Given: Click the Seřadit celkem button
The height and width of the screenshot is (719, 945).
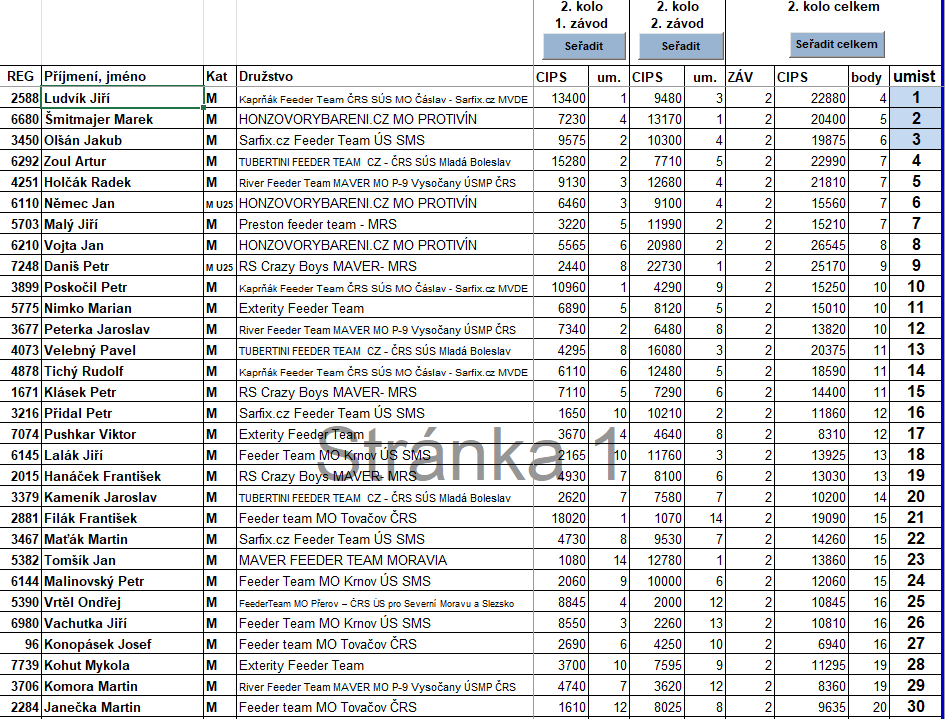Looking at the screenshot, I should point(837,44).
